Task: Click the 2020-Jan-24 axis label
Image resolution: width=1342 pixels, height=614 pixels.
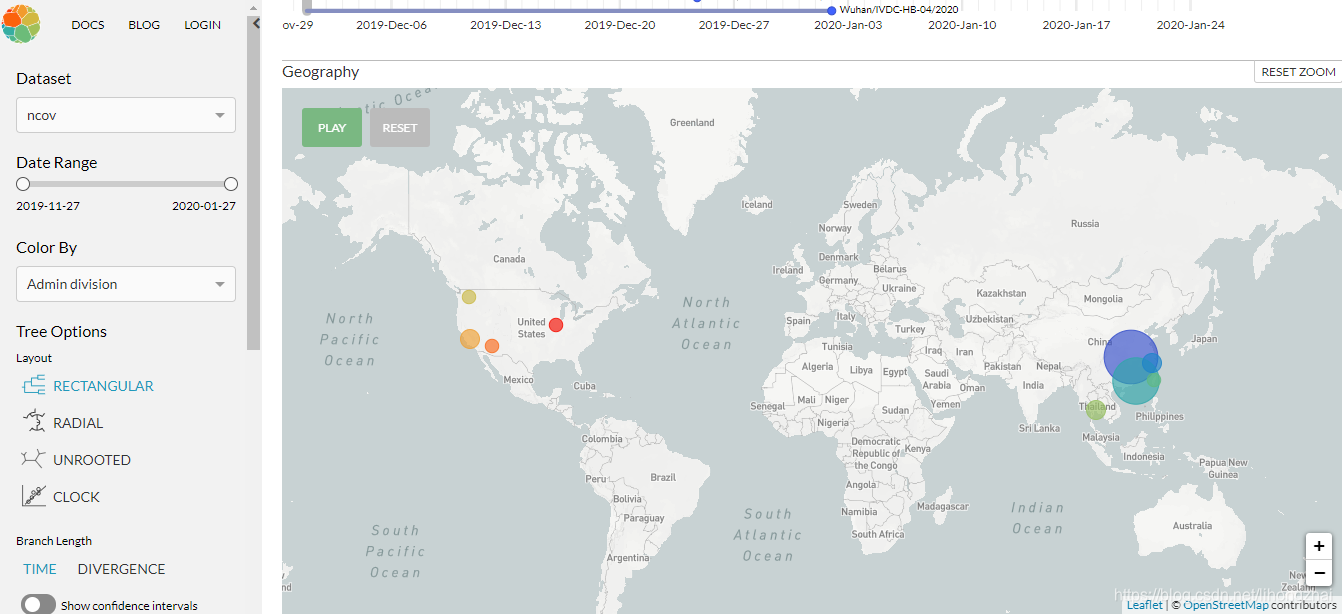Action: pyautogui.click(x=1190, y=25)
